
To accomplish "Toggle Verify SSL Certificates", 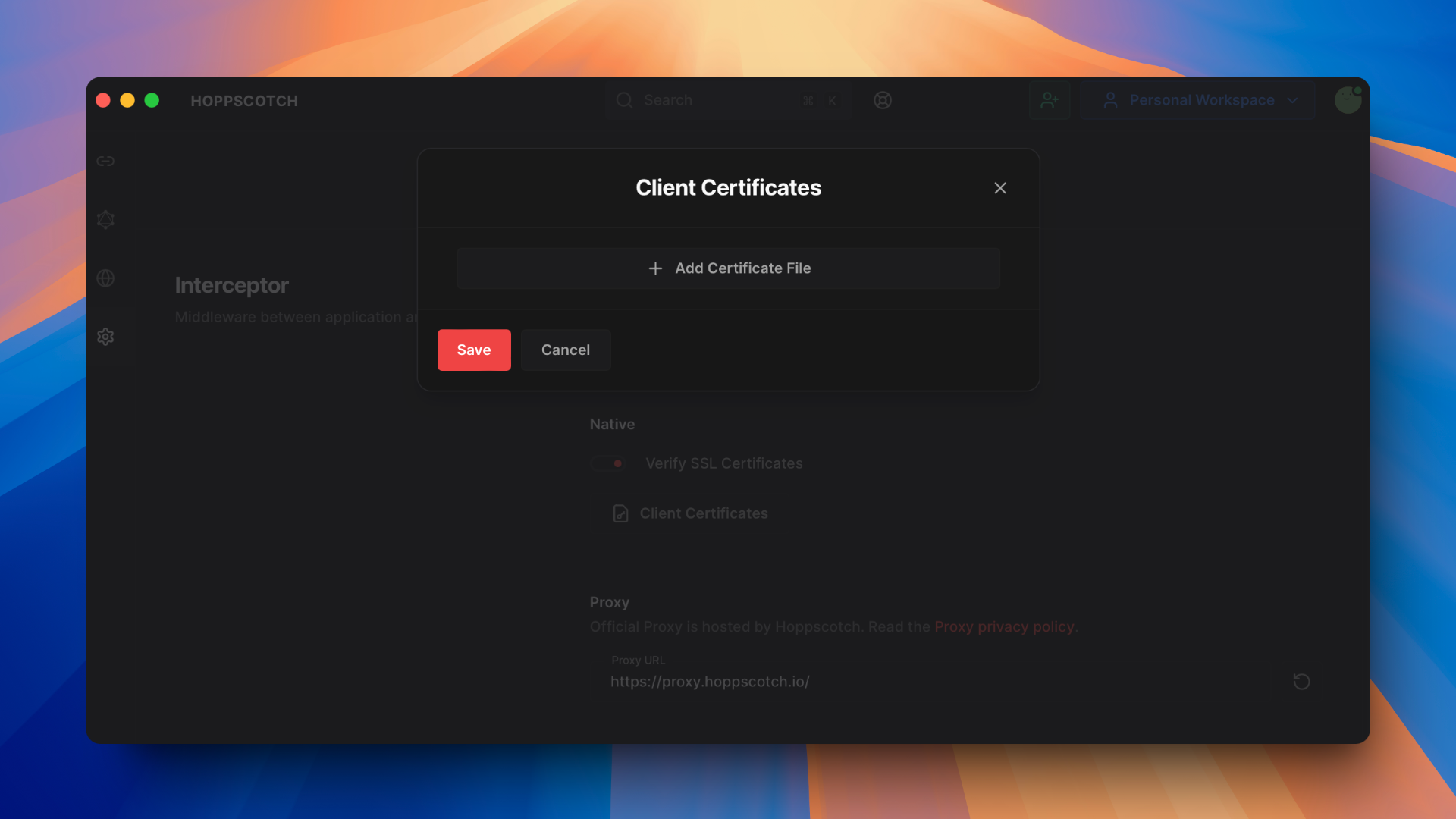I will pyautogui.click(x=609, y=463).
